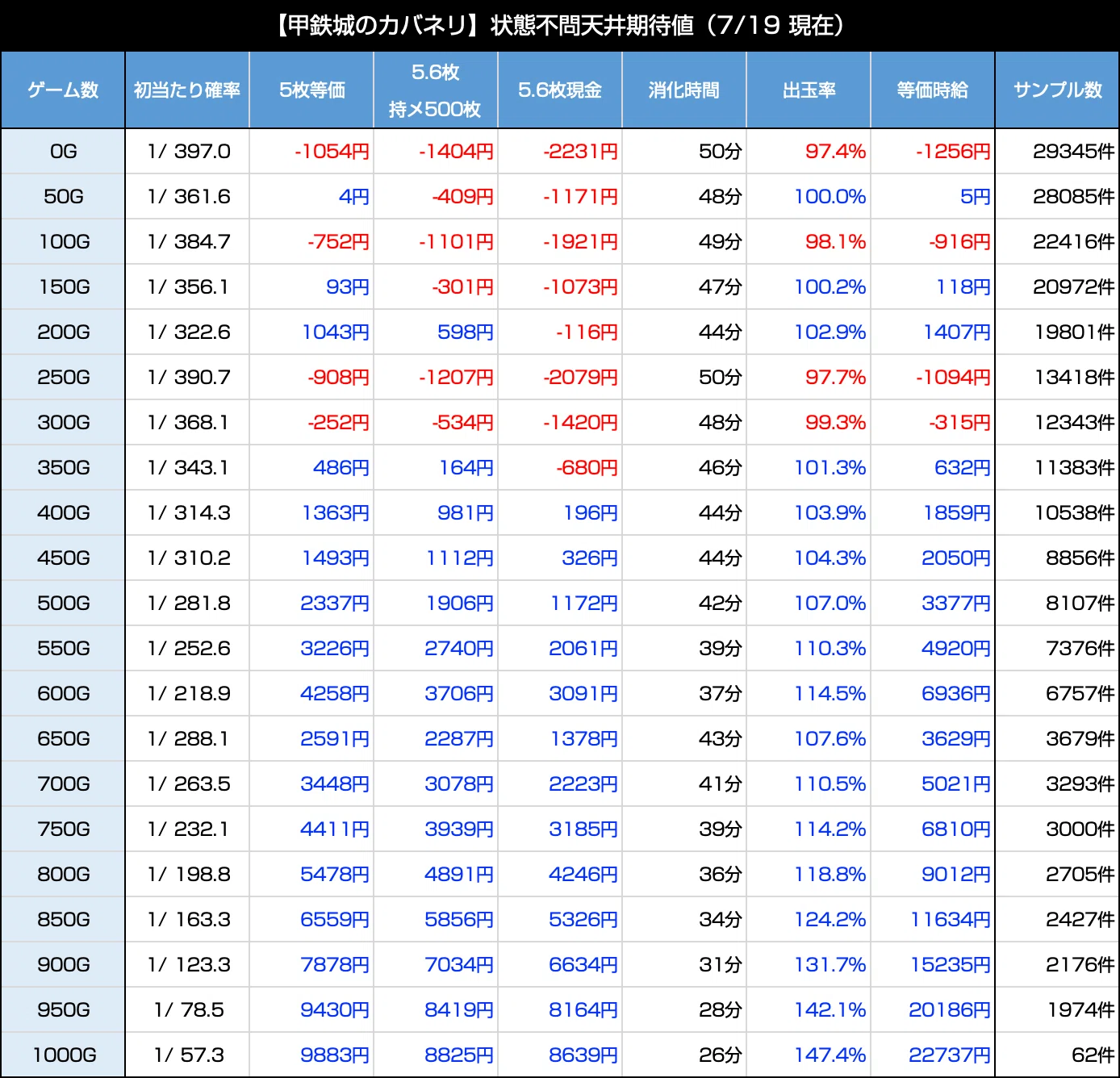Select the 800G row label

tap(63, 874)
